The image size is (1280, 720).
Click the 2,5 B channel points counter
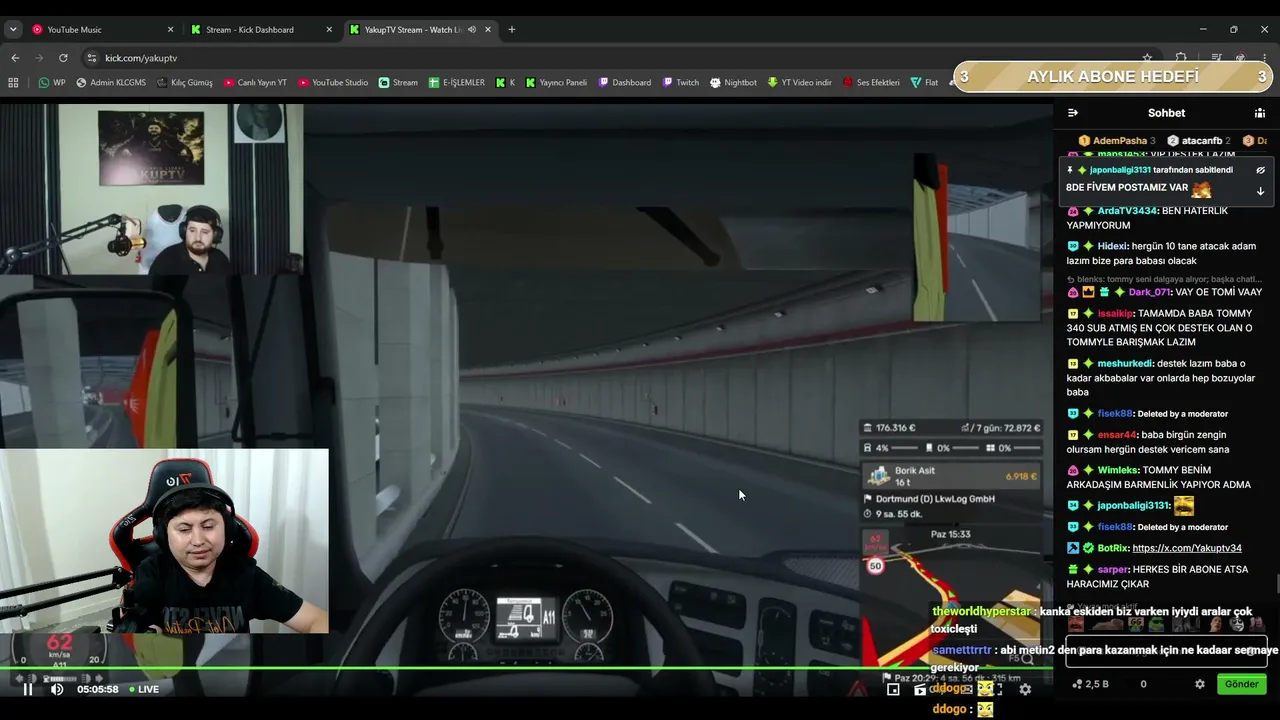click(x=1090, y=684)
